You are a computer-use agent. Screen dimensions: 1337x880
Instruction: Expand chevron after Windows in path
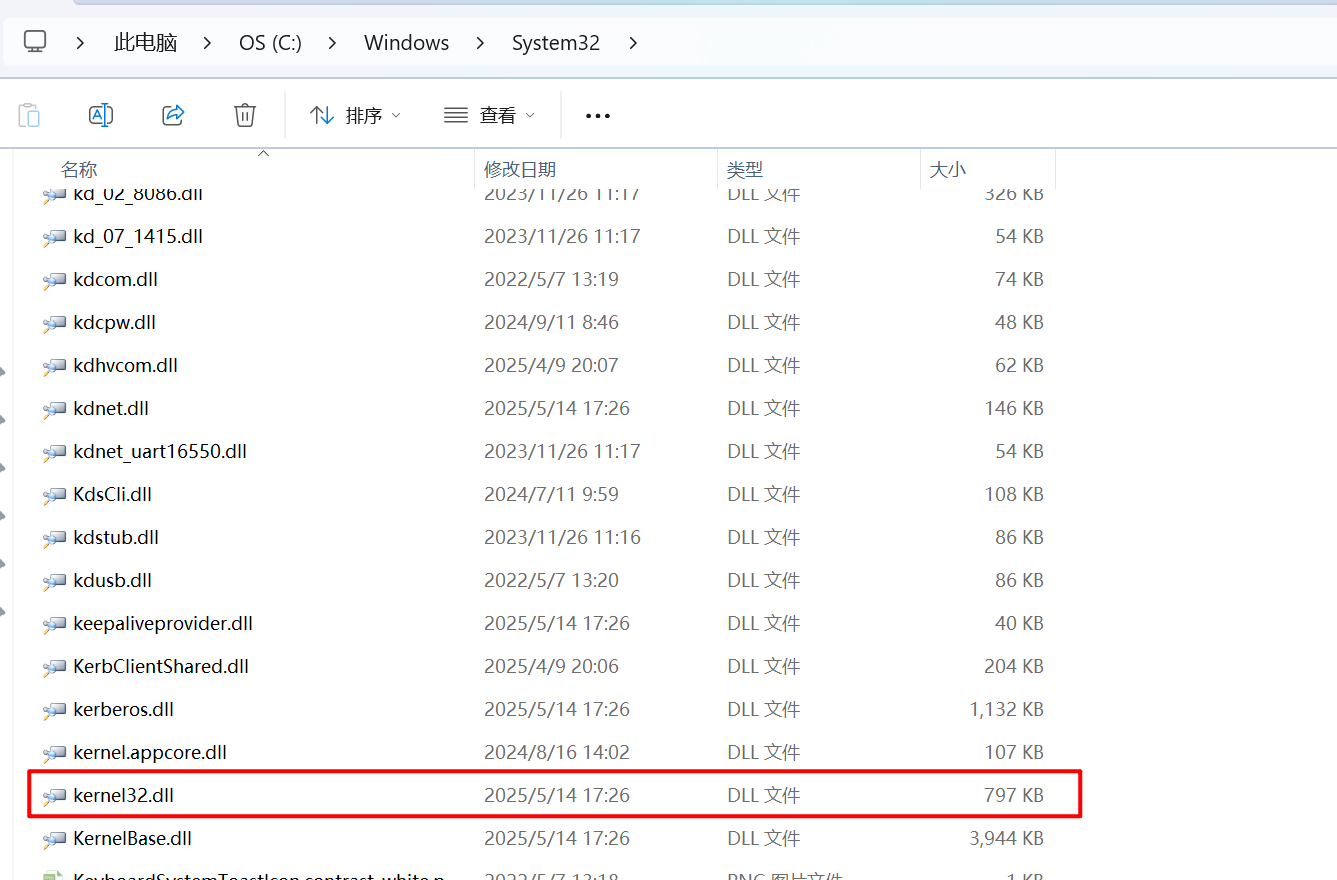(480, 43)
